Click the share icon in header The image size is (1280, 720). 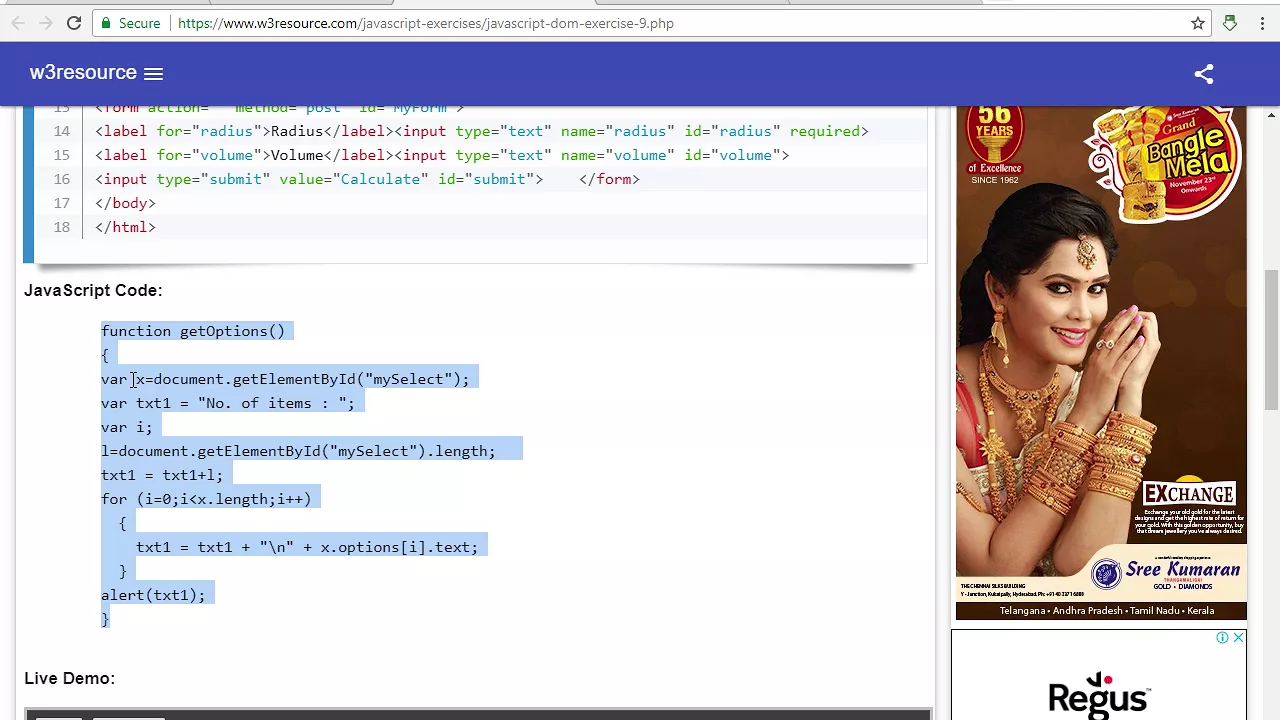1204,73
